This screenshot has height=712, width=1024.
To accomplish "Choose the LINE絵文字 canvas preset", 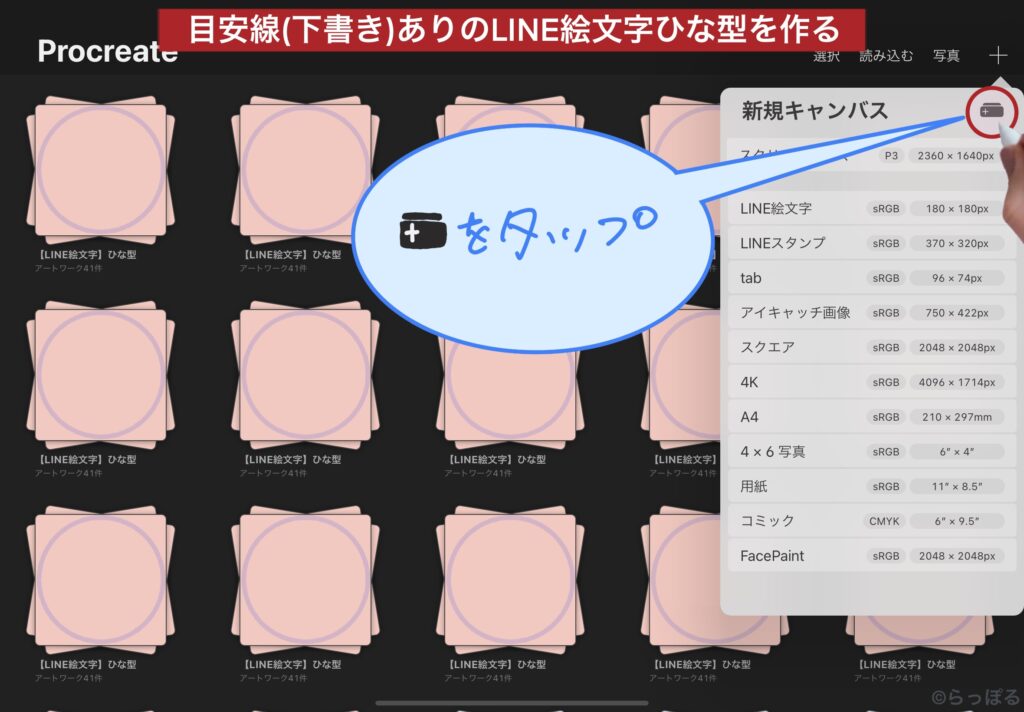I will [x=872, y=208].
